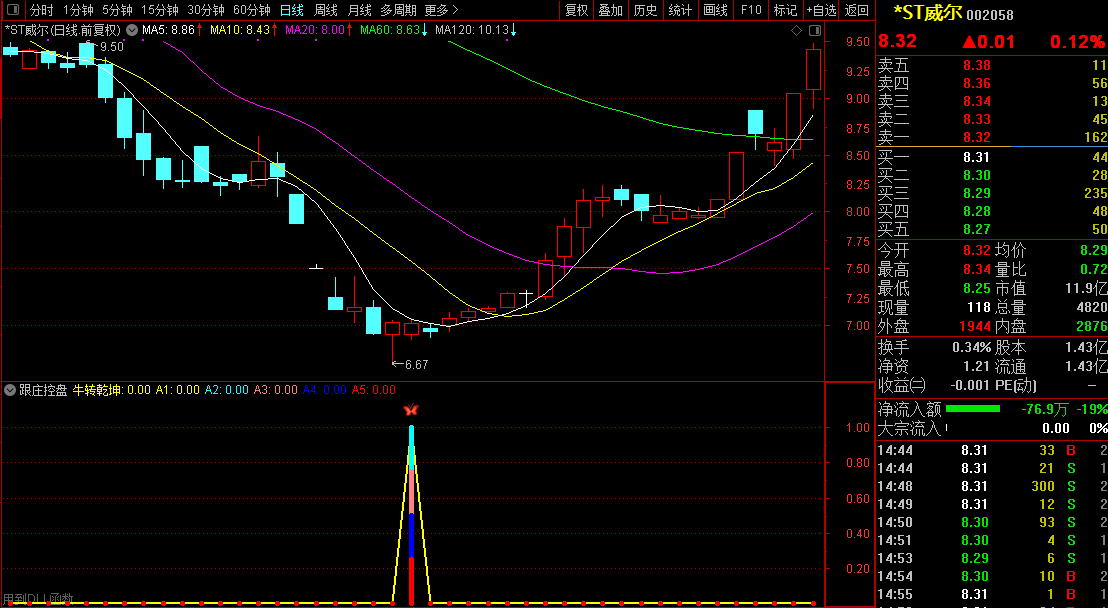This screenshot has width=1108, height=608.
Task: Add stock via +自选 button
Action: 821,10
